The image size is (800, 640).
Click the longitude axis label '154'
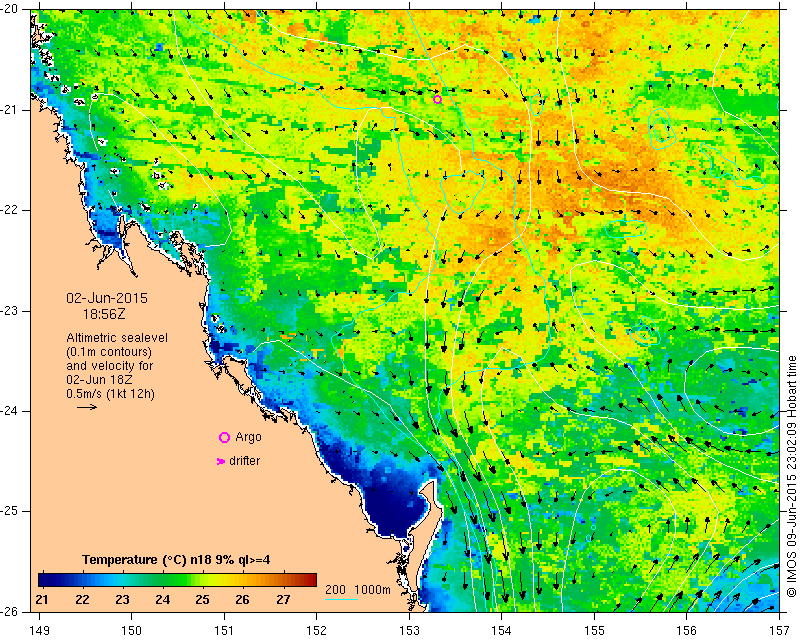[502, 631]
